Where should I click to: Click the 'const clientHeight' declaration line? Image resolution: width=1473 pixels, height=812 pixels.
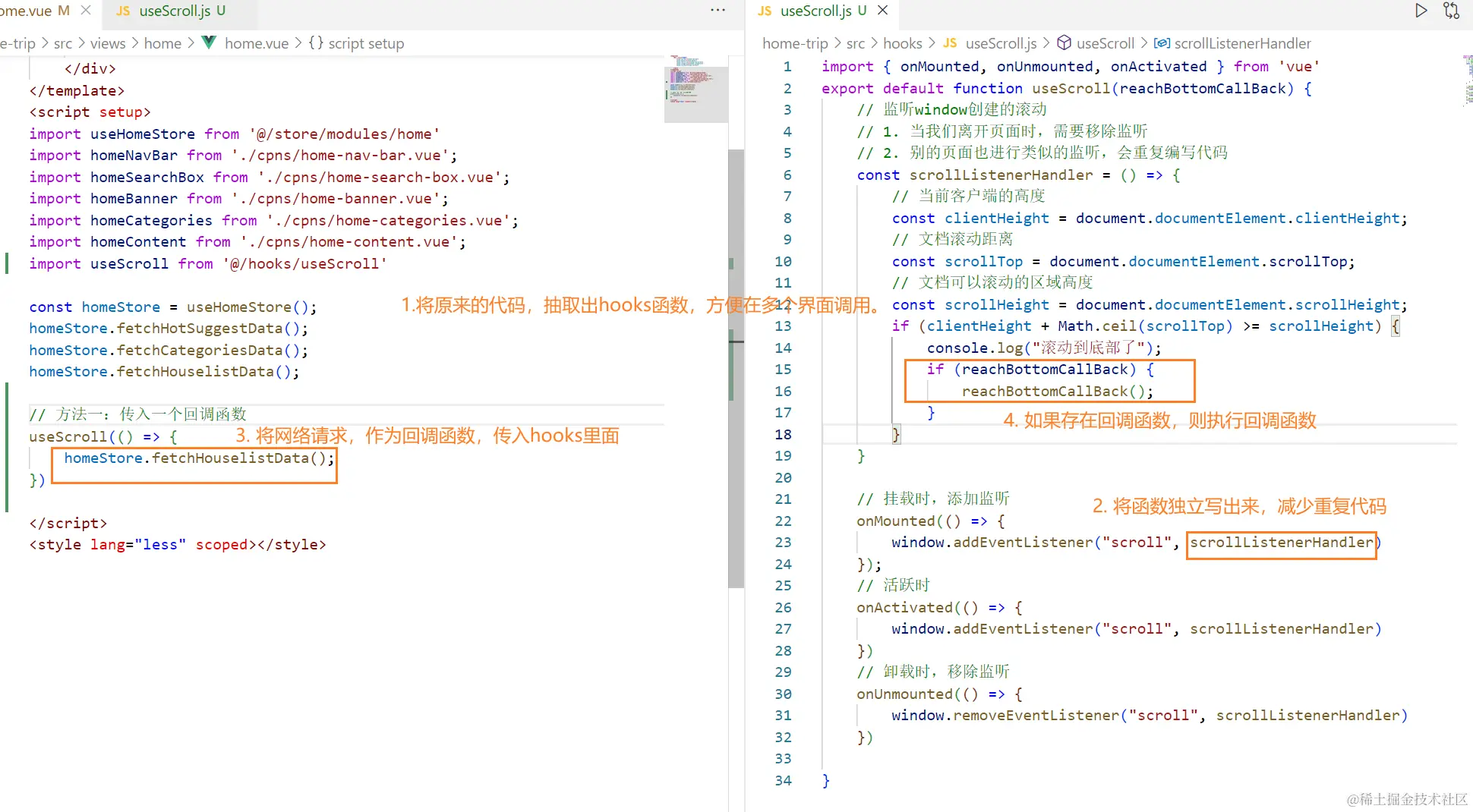click(1150, 218)
